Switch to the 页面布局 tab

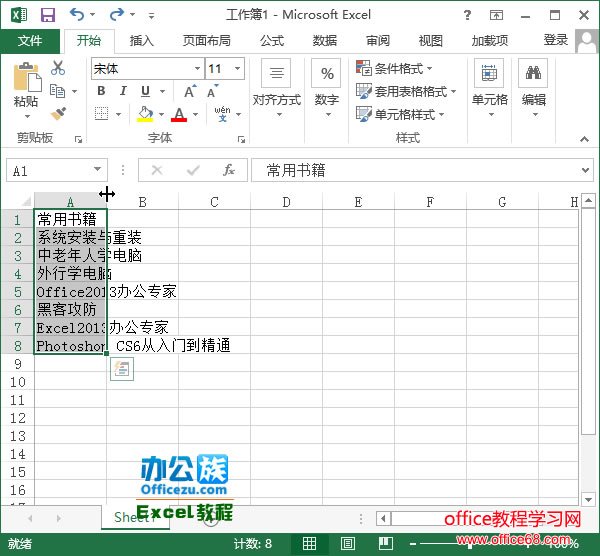207,41
